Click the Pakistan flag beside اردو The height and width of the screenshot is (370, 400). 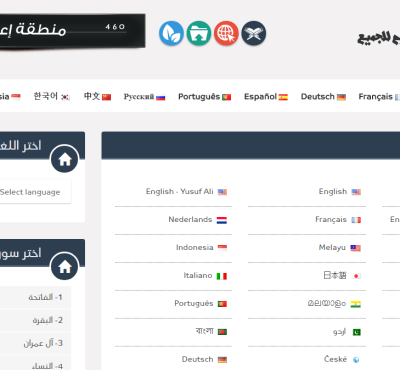click(x=356, y=332)
